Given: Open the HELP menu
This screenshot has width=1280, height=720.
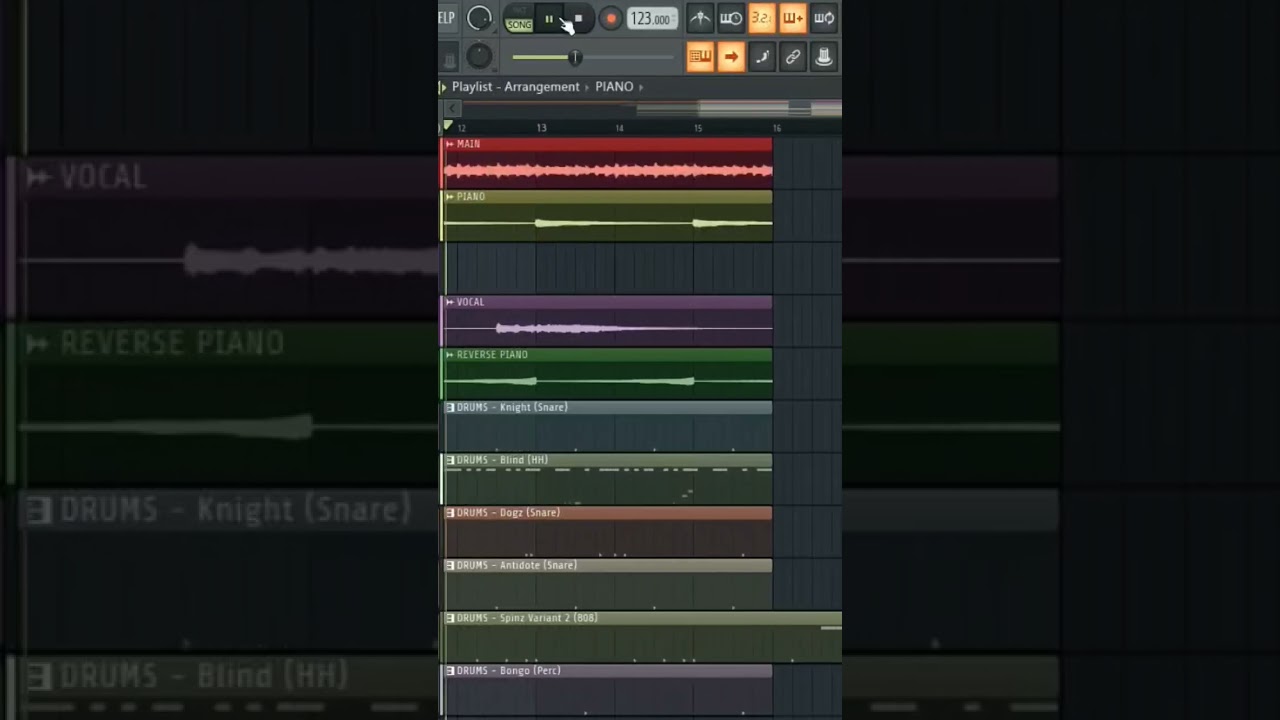Looking at the screenshot, I should [x=447, y=18].
